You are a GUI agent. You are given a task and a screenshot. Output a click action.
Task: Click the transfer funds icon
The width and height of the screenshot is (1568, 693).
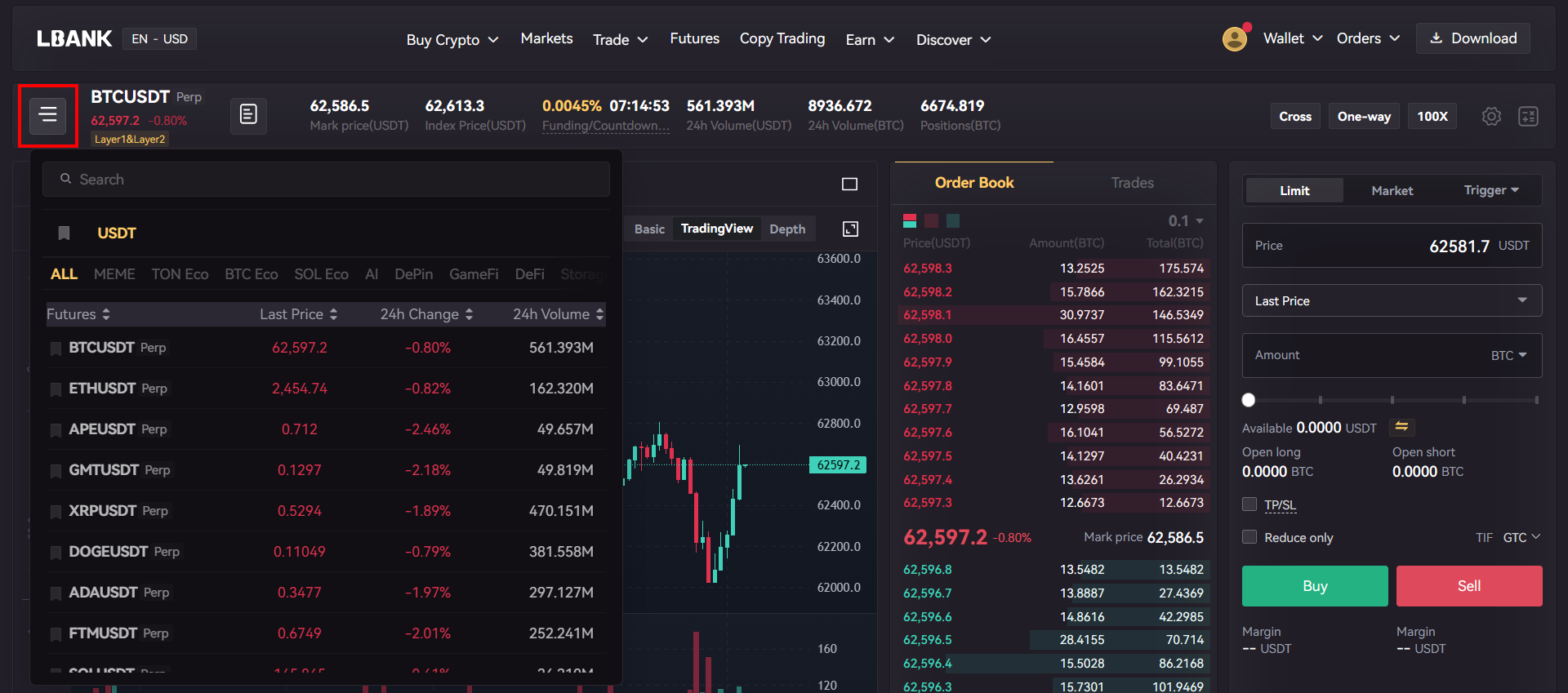pyautogui.click(x=1401, y=427)
